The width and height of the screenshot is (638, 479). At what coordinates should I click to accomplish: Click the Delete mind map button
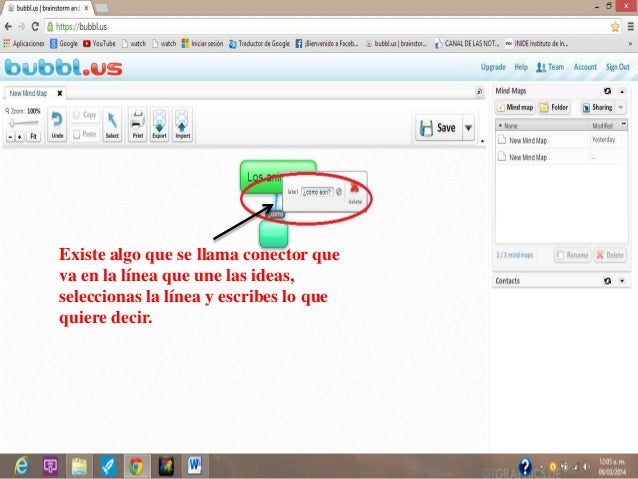click(610, 255)
